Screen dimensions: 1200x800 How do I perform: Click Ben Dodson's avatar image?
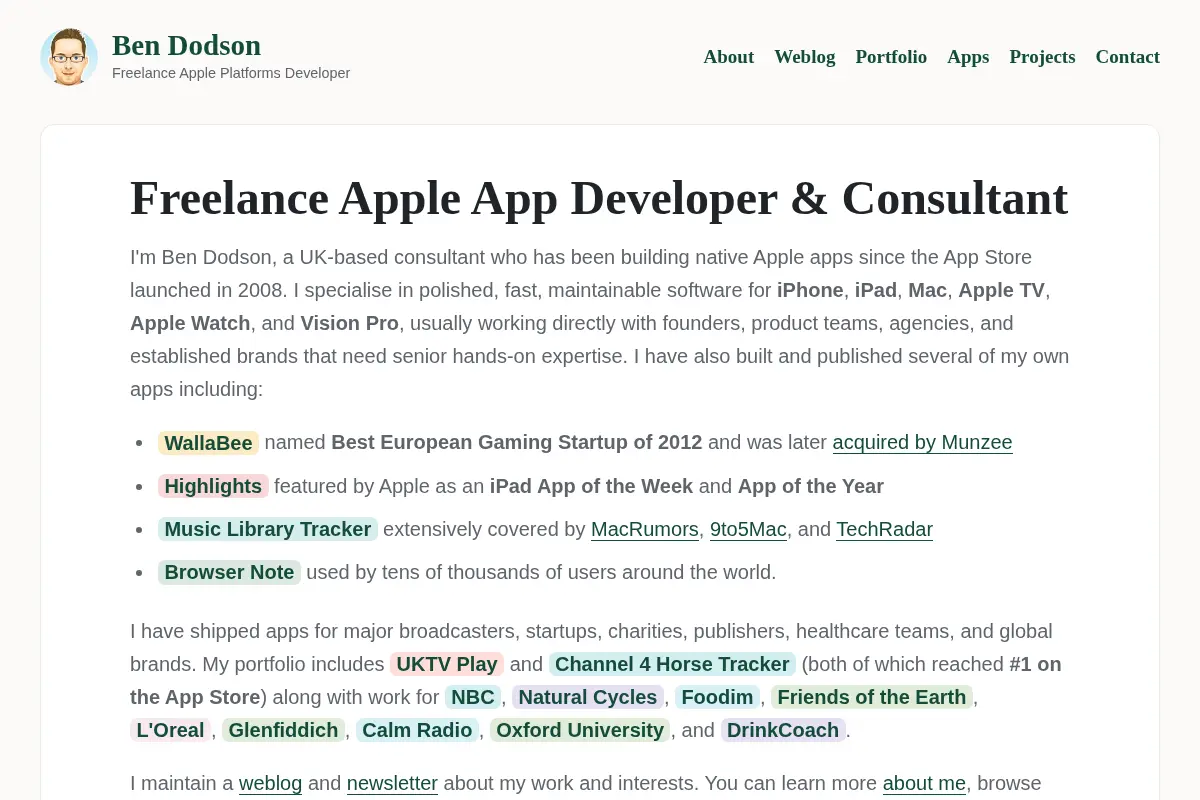point(69,57)
